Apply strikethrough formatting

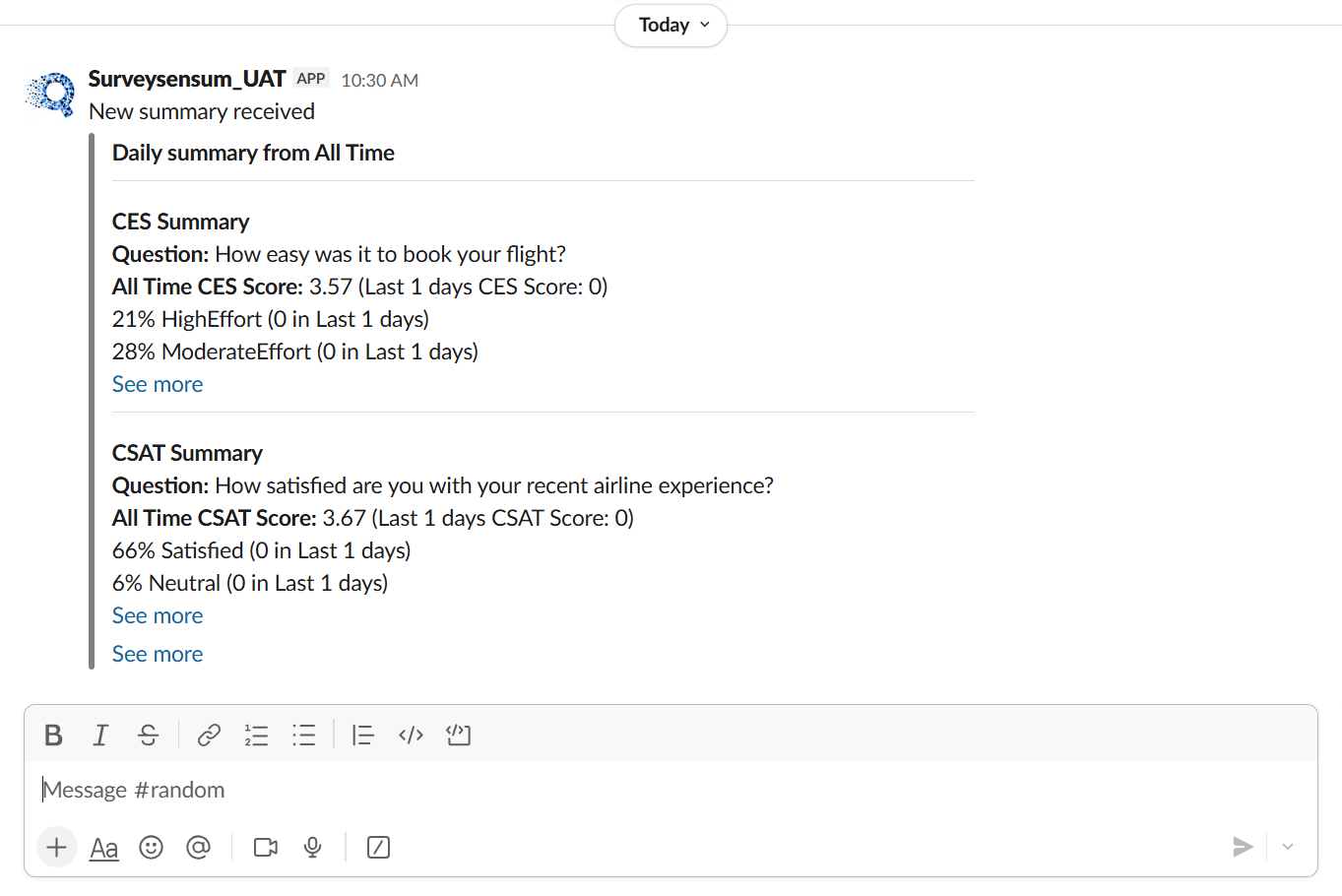(x=148, y=736)
